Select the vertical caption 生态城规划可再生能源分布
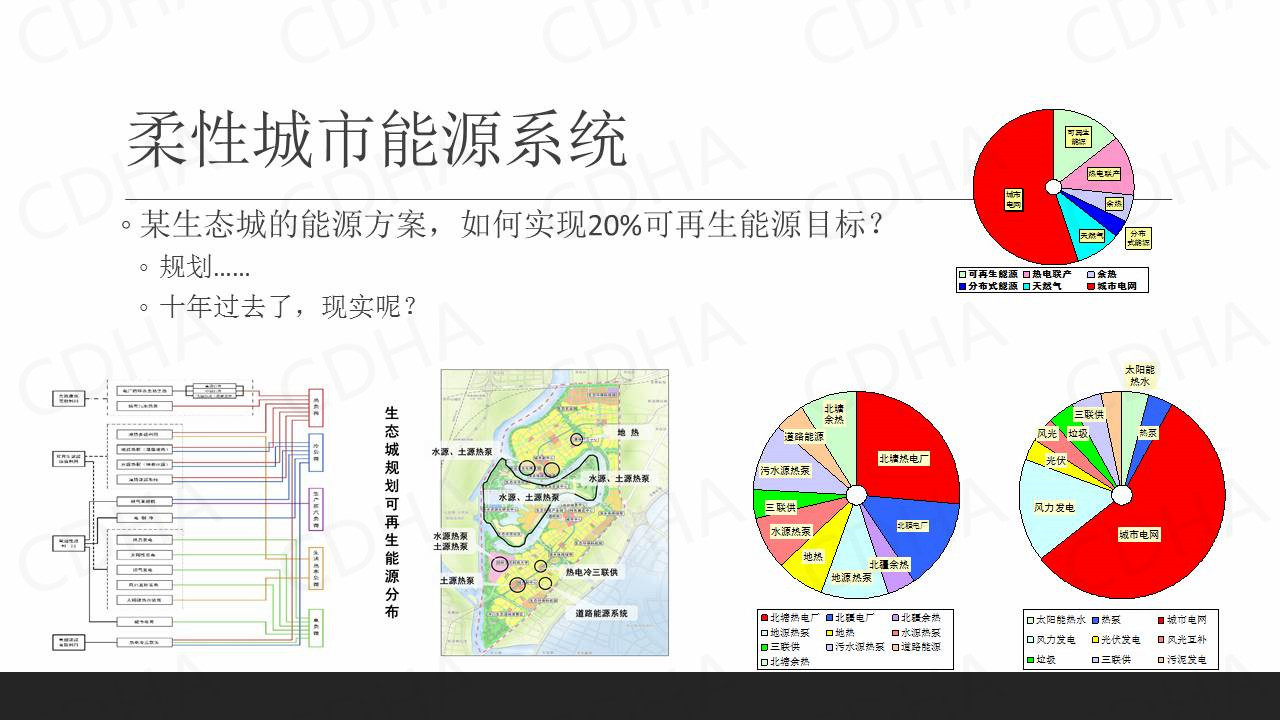This screenshot has height=720, width=1280. point(392,512)
